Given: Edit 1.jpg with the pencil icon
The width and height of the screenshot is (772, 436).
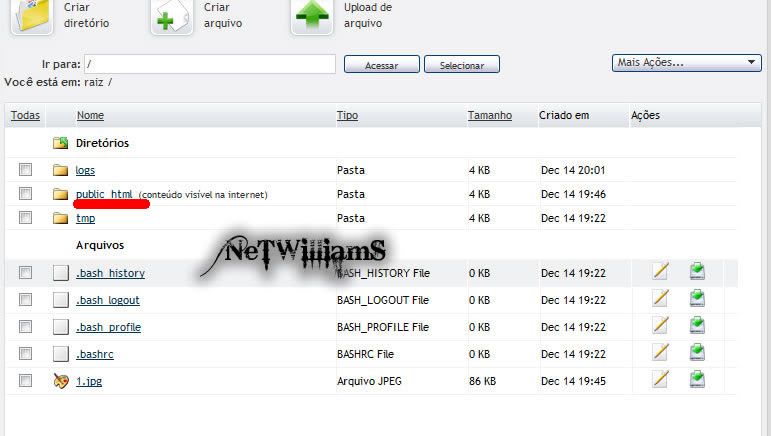Looking at the screenshot, I should coord(660,379).
